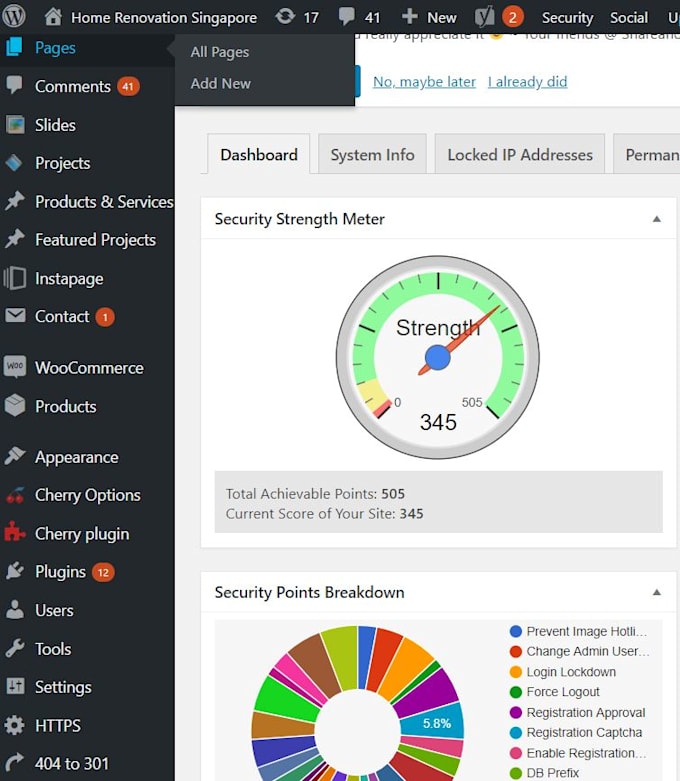The width and height of the screenshot is (680, 781).
Task: Click the orange Login Lockdown legend dot
Action: (516, 672)
